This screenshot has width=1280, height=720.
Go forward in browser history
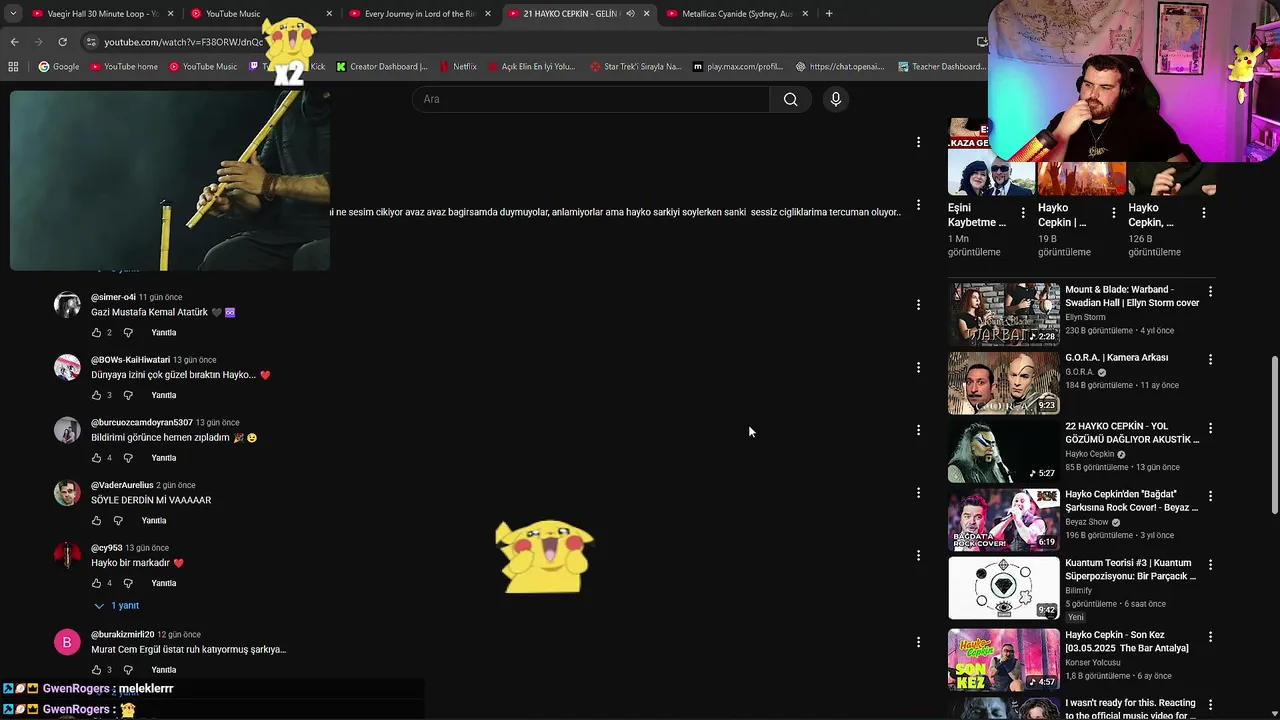pos(38,42)
